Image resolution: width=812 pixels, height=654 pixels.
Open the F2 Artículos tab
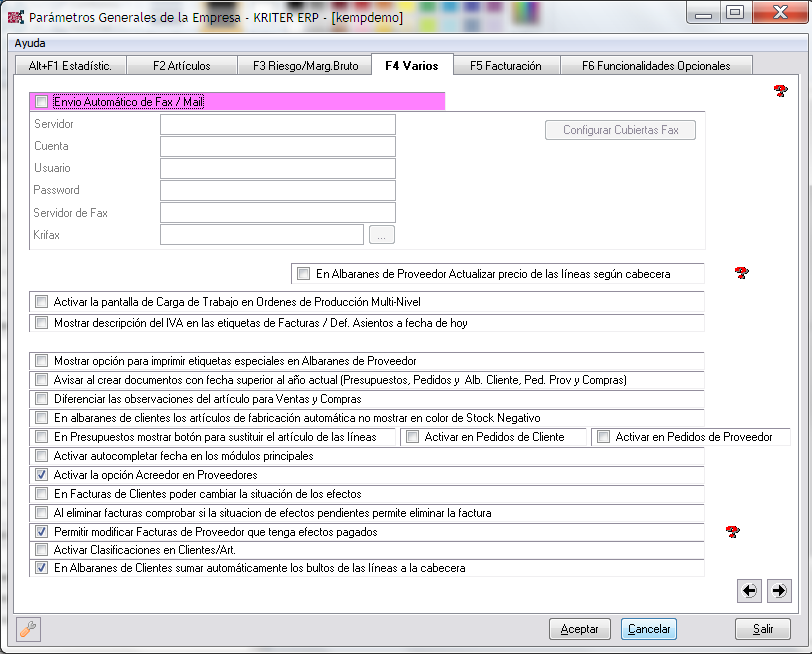(x=181, y=66)
